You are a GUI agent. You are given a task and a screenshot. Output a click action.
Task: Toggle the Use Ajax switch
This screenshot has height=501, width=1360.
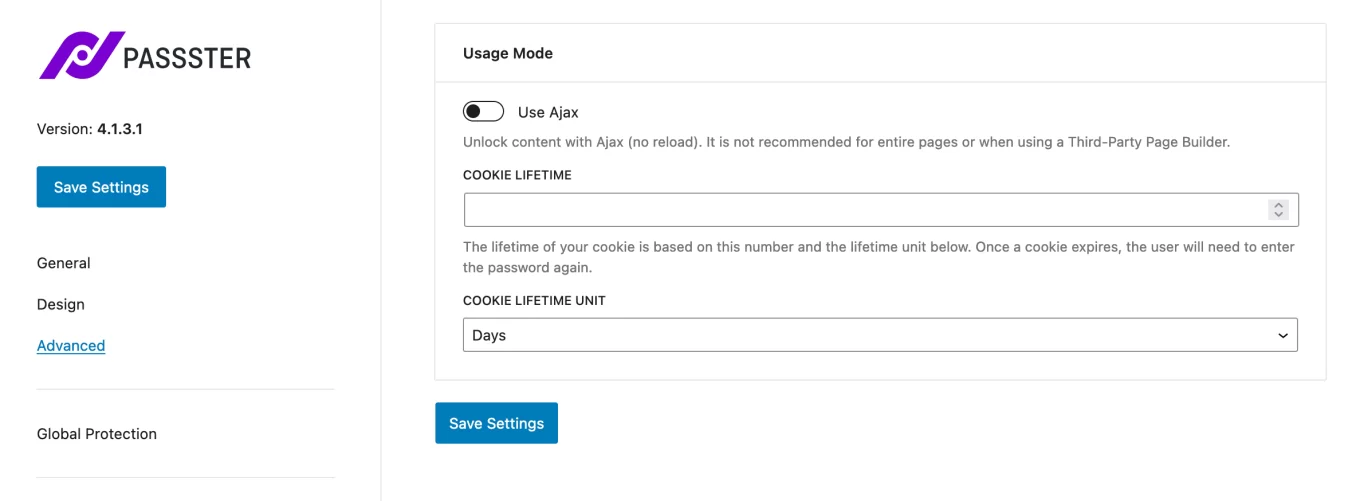[x=483, y=112]
